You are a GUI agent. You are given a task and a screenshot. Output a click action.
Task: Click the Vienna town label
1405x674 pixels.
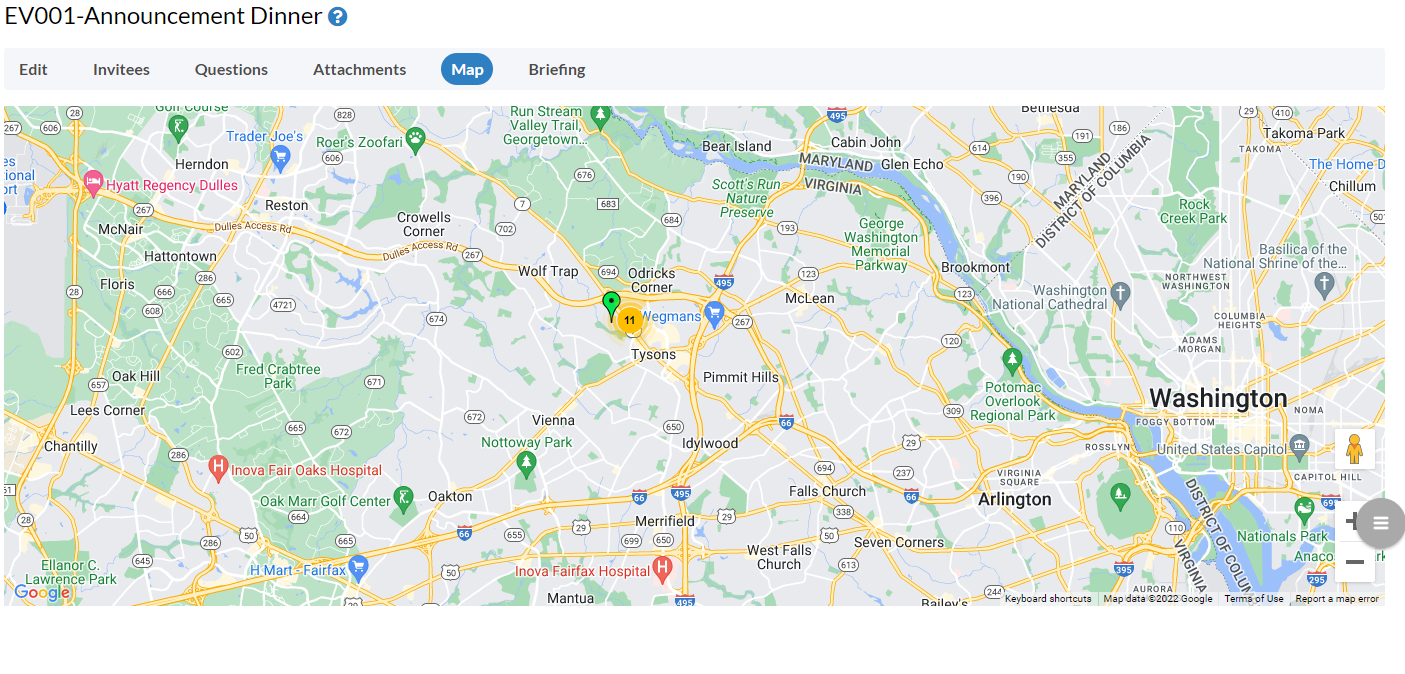click(553, 420)
